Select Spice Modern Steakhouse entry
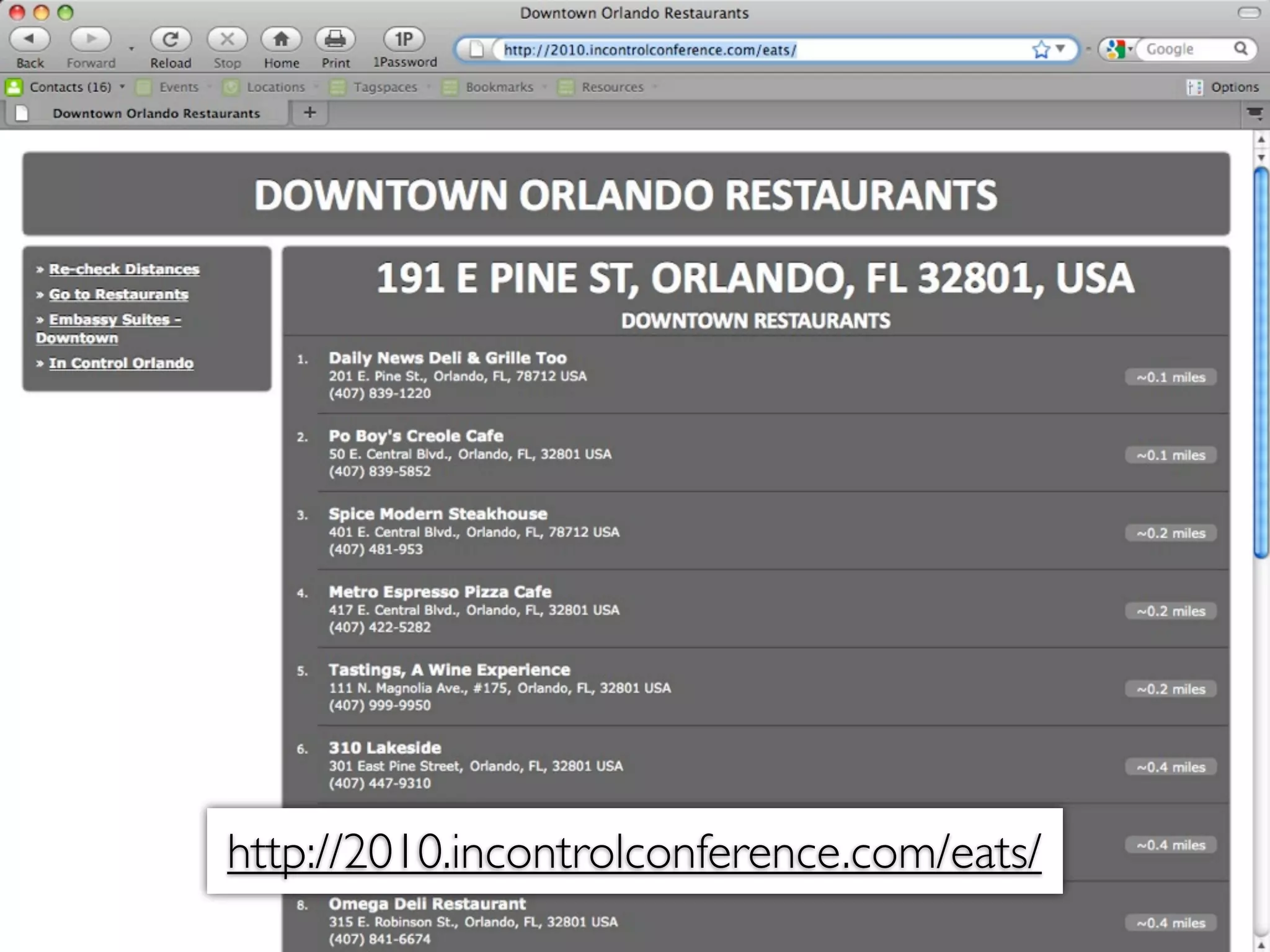The width and height of the screenshot is (1270, 952). click(438, 514)
